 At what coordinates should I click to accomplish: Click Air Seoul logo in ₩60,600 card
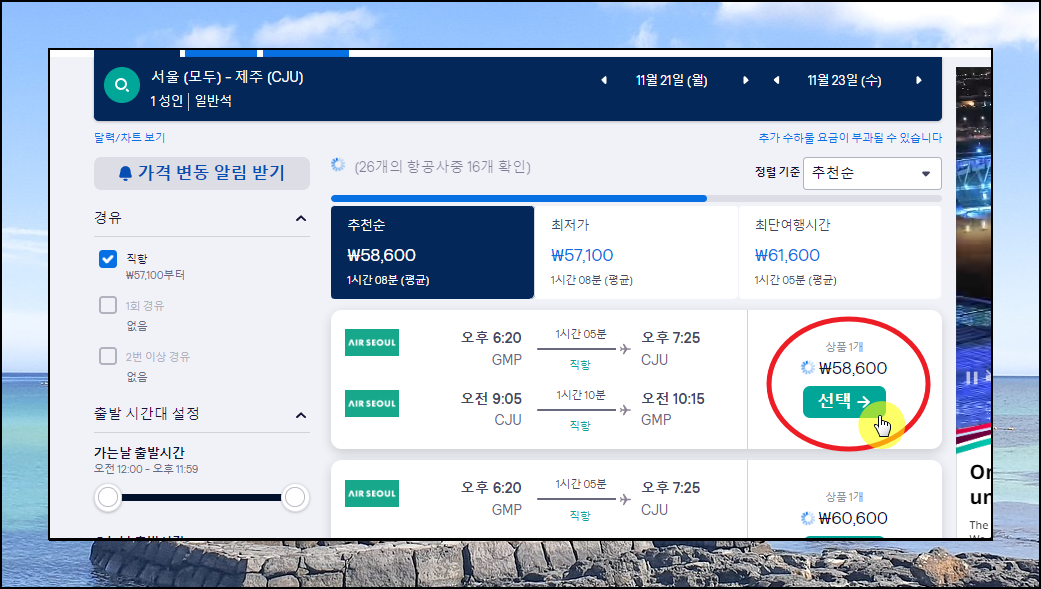click(x=372, y=493)
